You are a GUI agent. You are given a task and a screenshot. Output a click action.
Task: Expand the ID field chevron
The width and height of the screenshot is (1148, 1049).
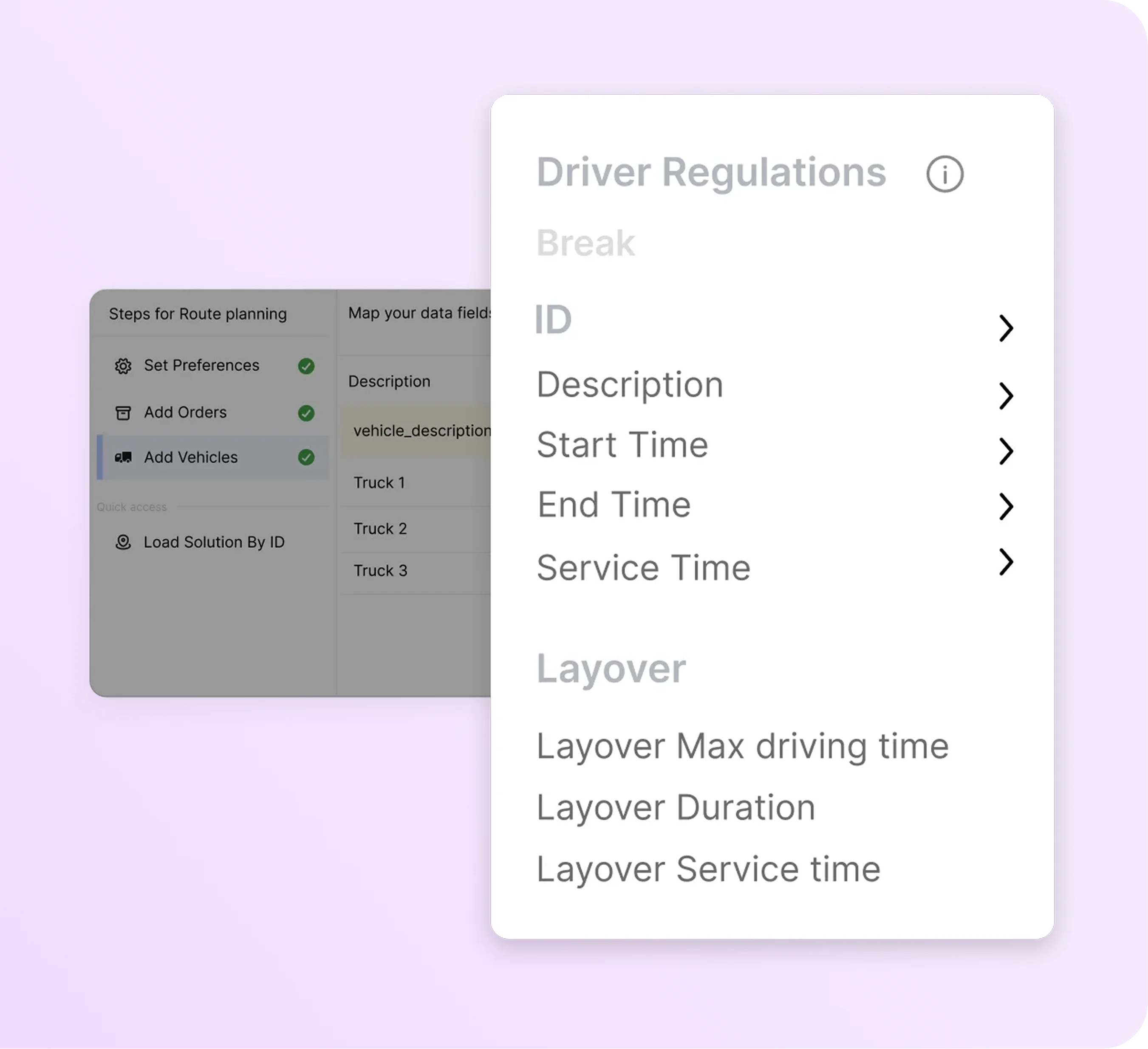click(1006, 328)
